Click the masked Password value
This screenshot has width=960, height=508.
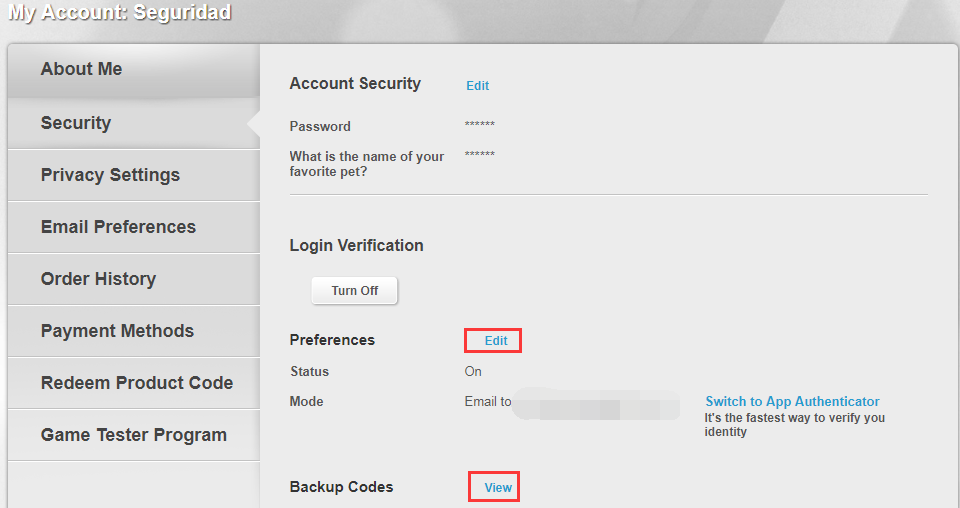[x=479, y=124]
